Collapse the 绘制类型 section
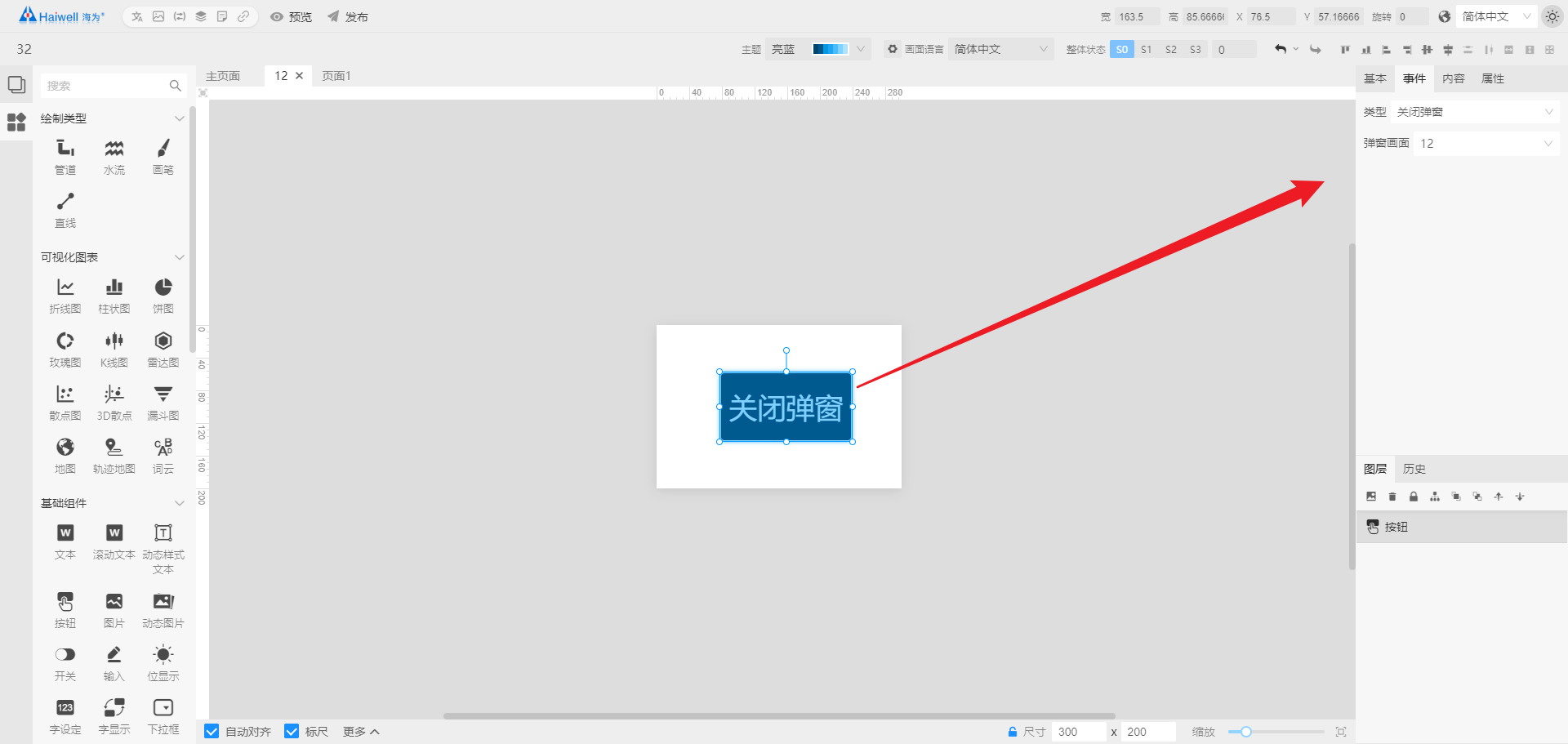 pos(180,118)
